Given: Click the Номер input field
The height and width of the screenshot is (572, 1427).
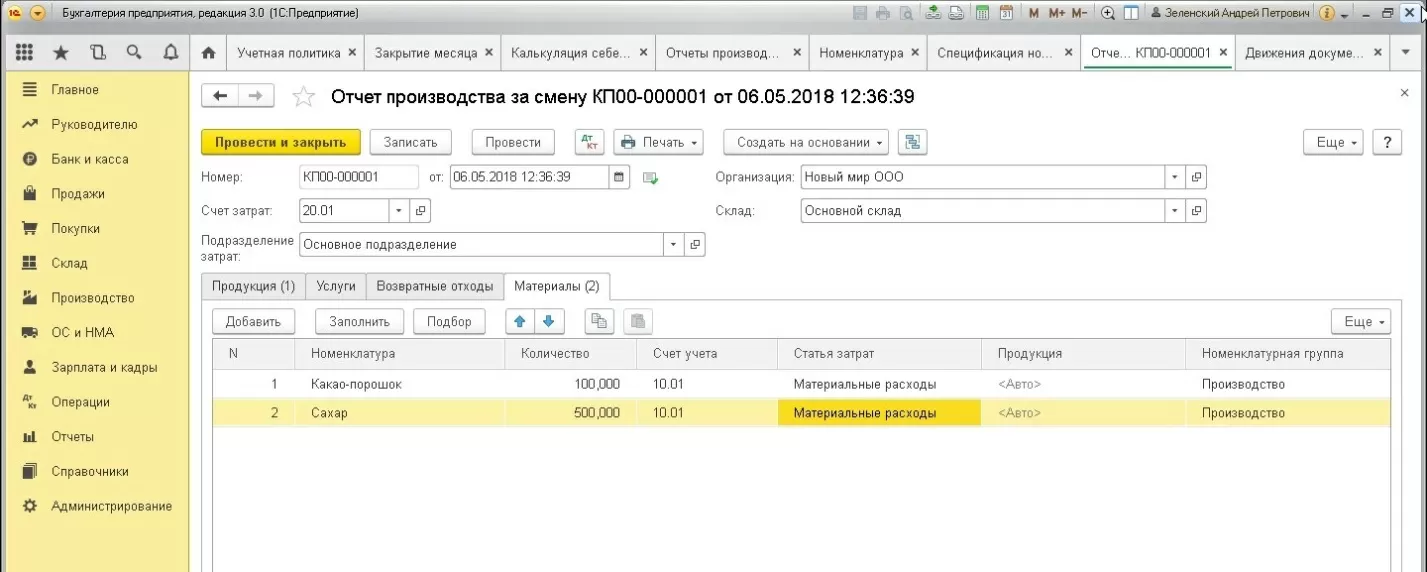Looking at the screenshot, I should pos(359,177).
